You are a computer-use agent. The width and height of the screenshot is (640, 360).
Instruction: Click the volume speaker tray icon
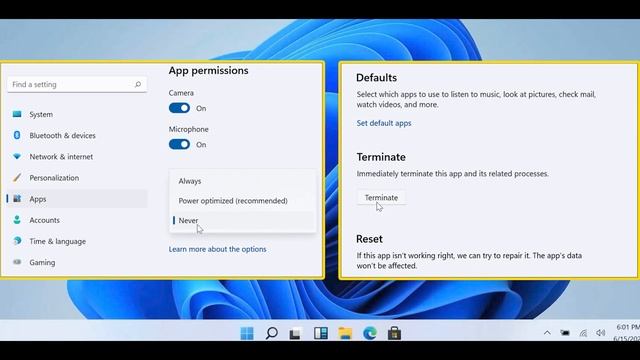[x=600, y=333]
